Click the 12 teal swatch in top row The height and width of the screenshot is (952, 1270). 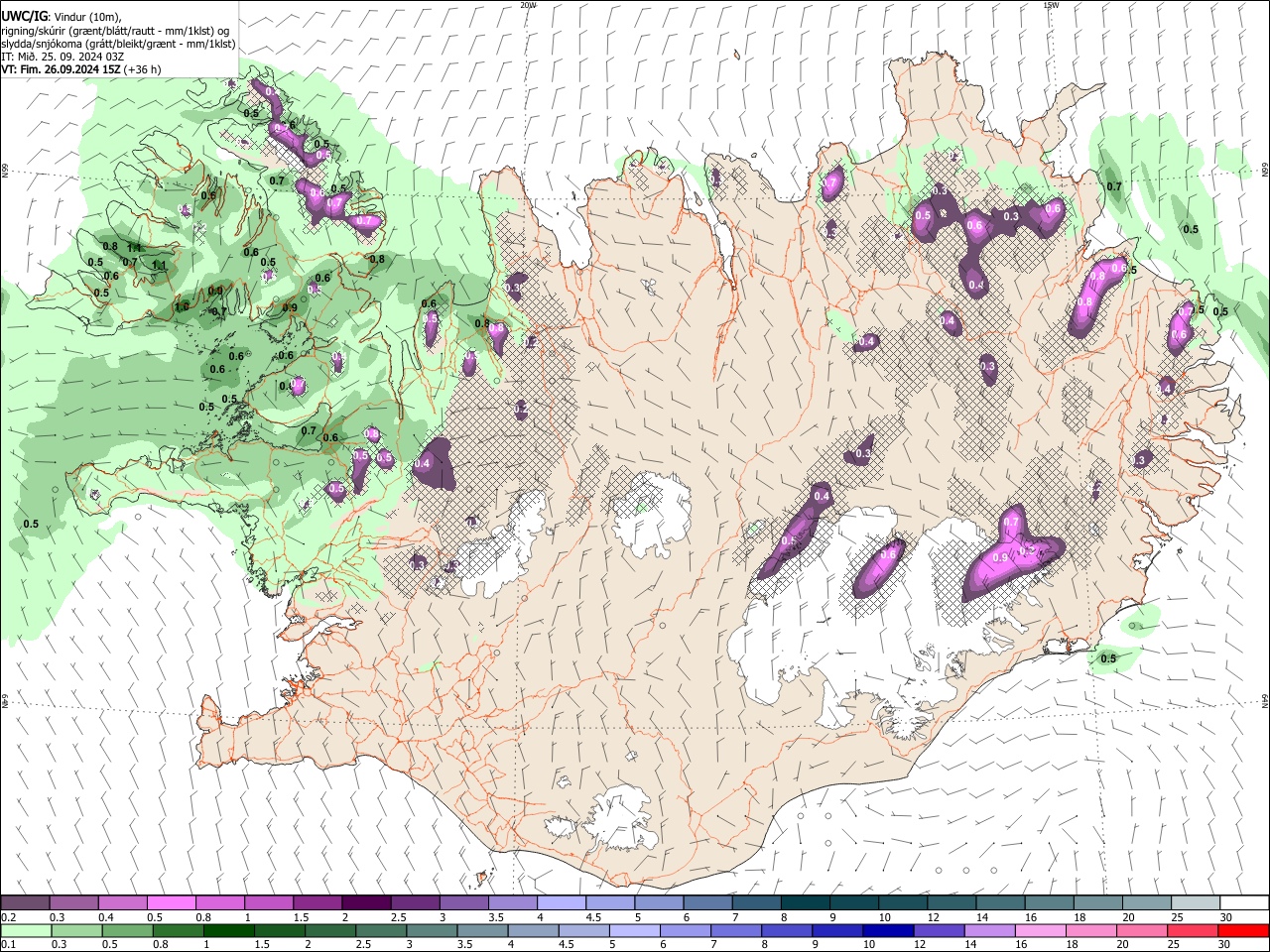952,903
